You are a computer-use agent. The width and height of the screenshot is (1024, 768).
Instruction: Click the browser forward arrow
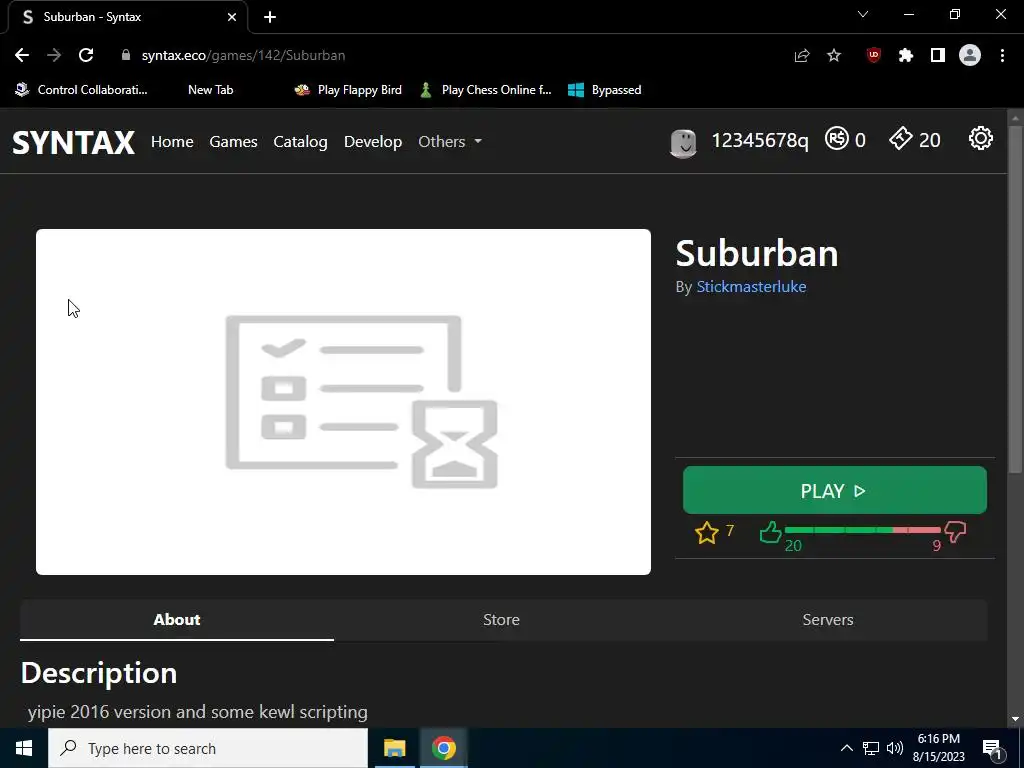54,56
